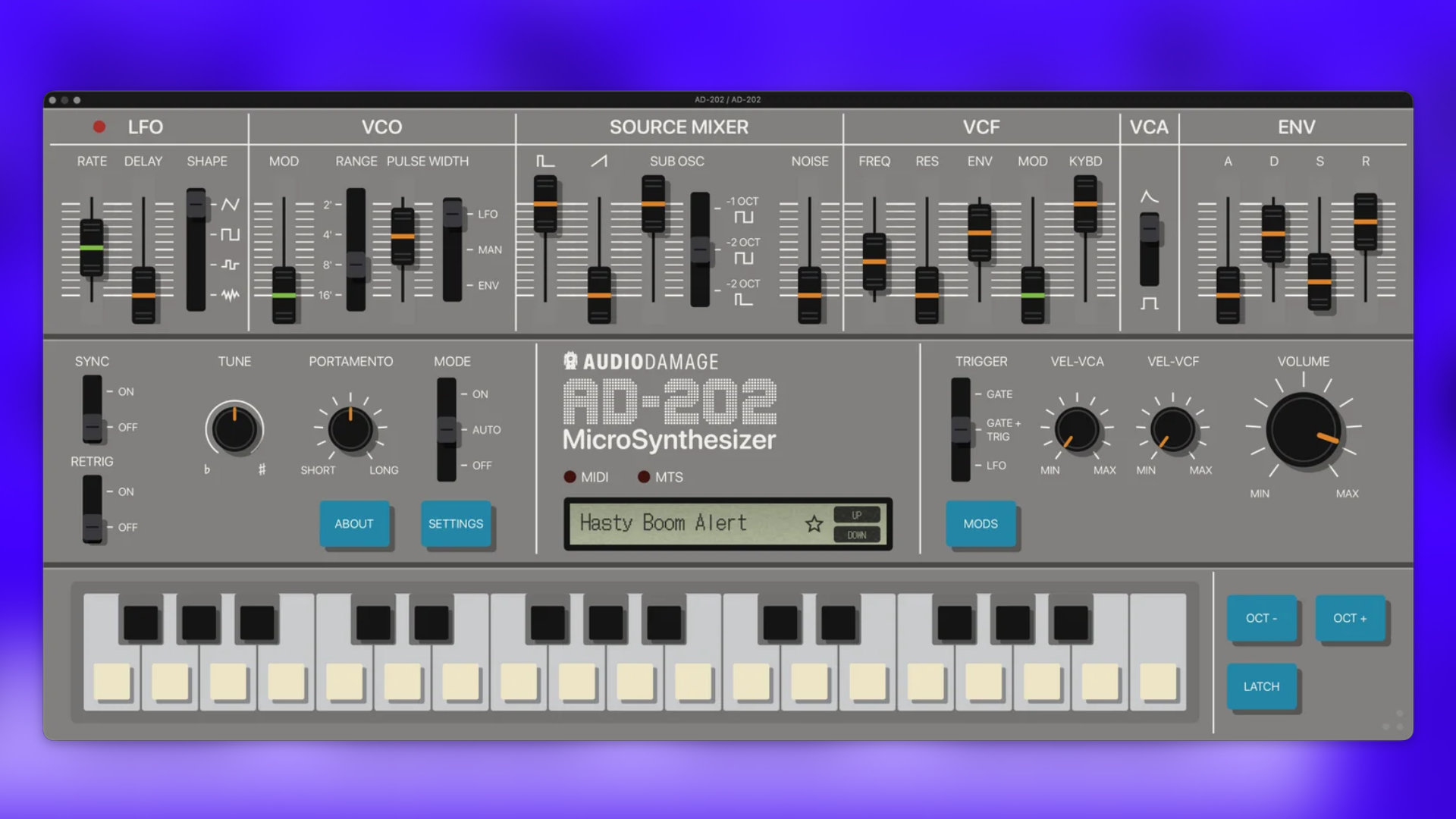Play the first black key on the keyboard
Screen dimensions: 1456x819
(x=141, y=623)
